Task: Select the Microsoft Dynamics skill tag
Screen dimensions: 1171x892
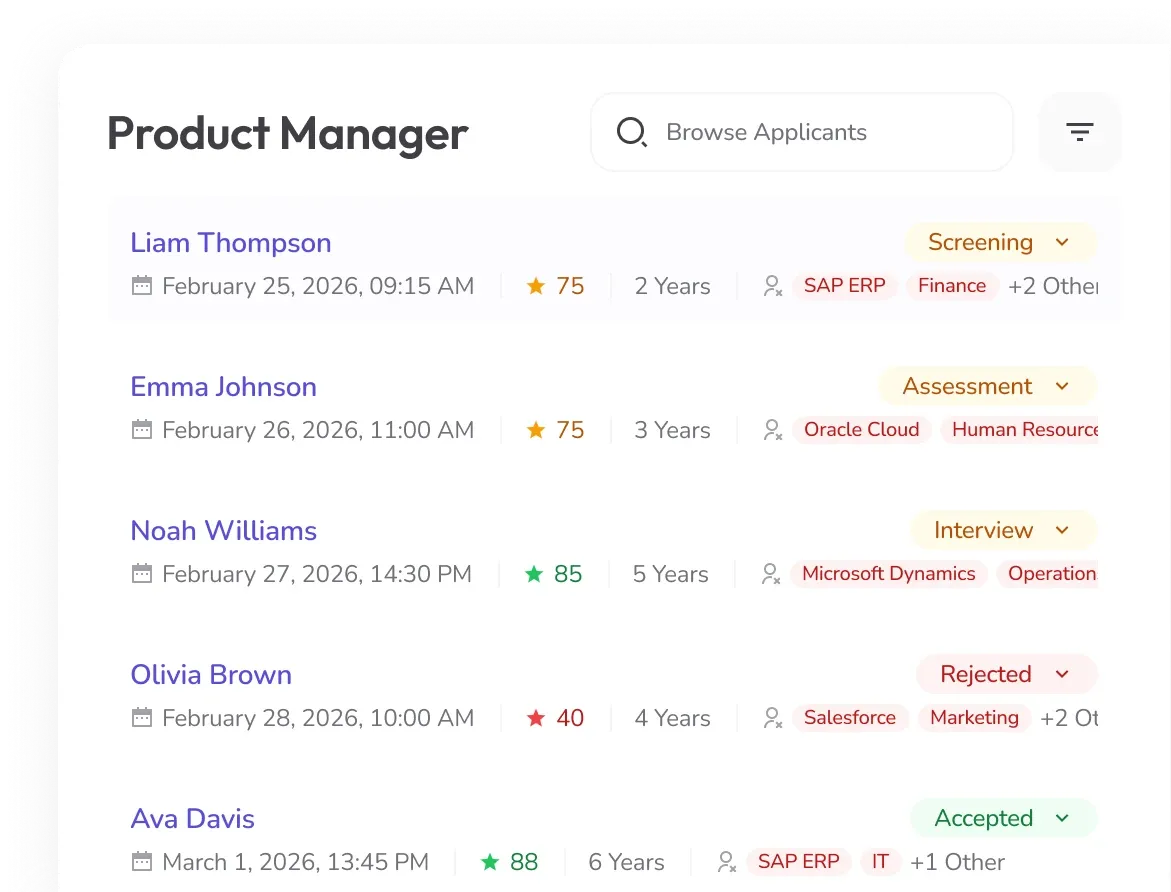Action: [889, 574]
